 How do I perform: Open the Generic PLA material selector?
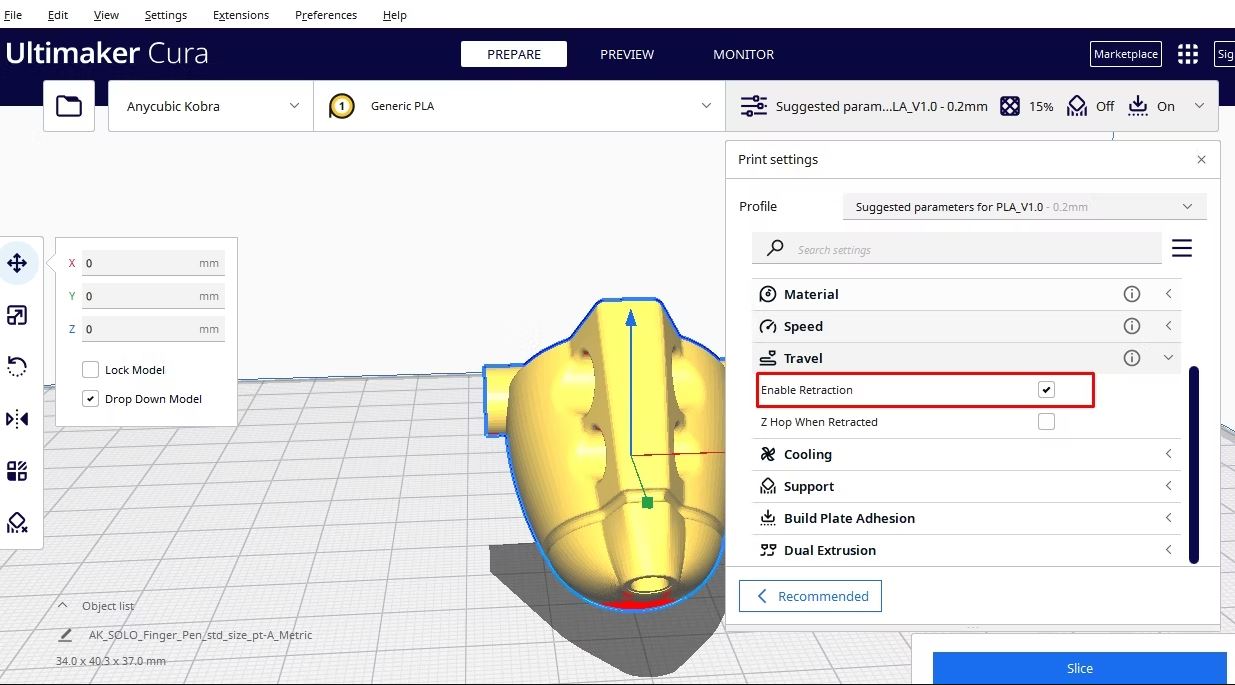point(520,106)
